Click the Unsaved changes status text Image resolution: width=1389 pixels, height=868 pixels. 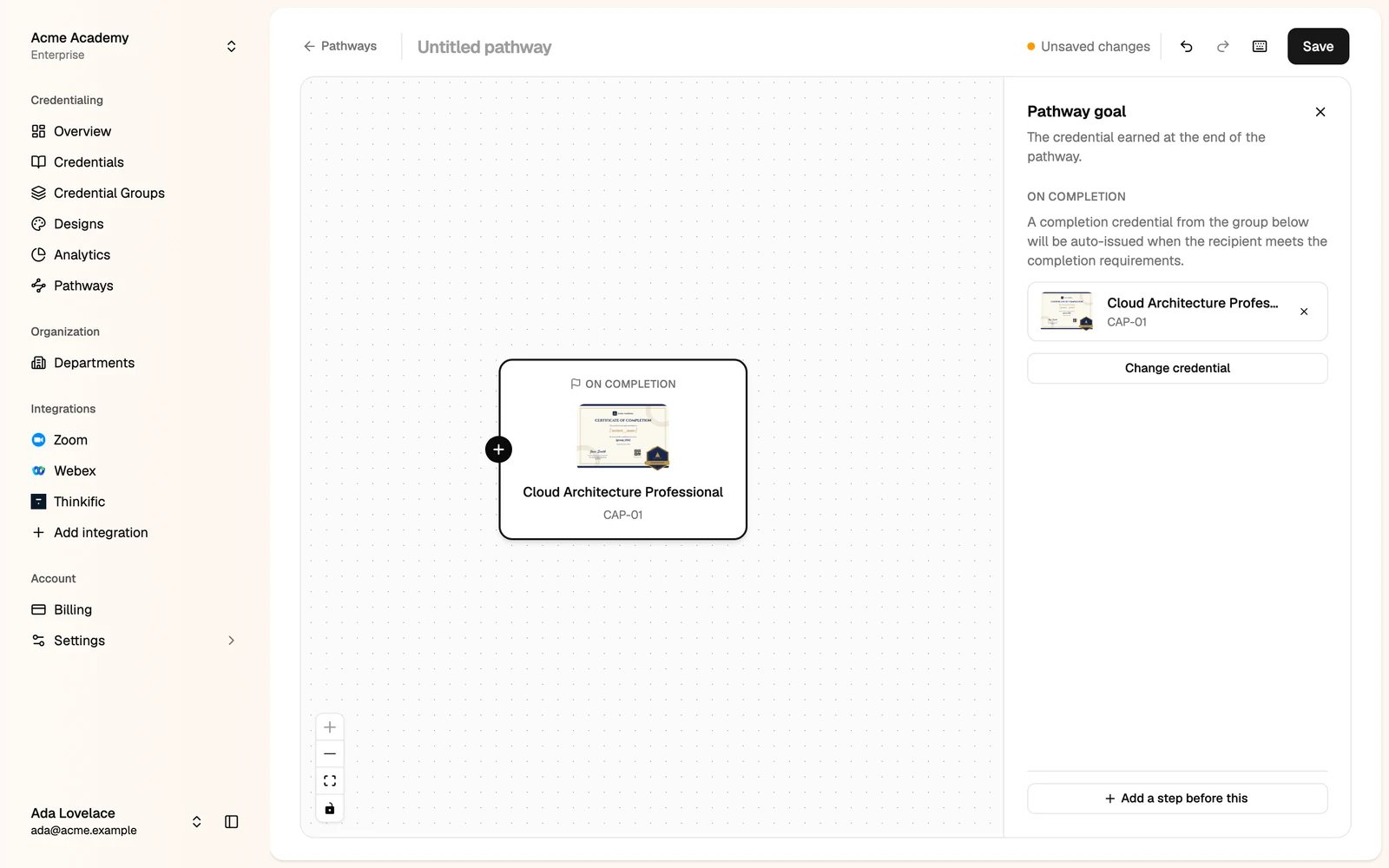click(1096, 47)
